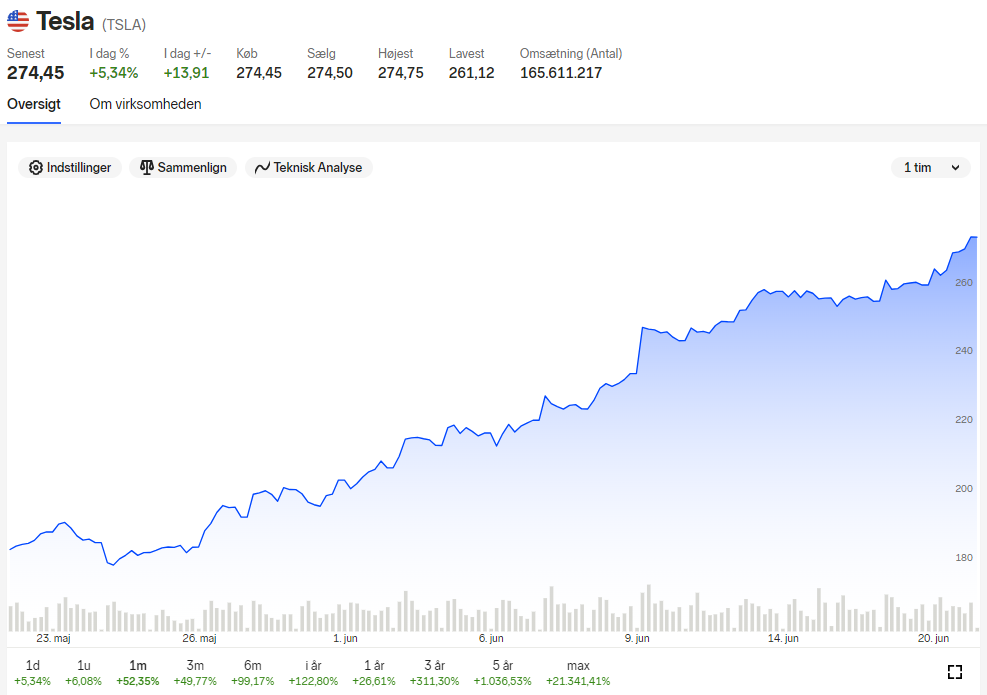The image size is (987, 695).
Task: Select the 3m time range
Action: (x=195, y=673)
